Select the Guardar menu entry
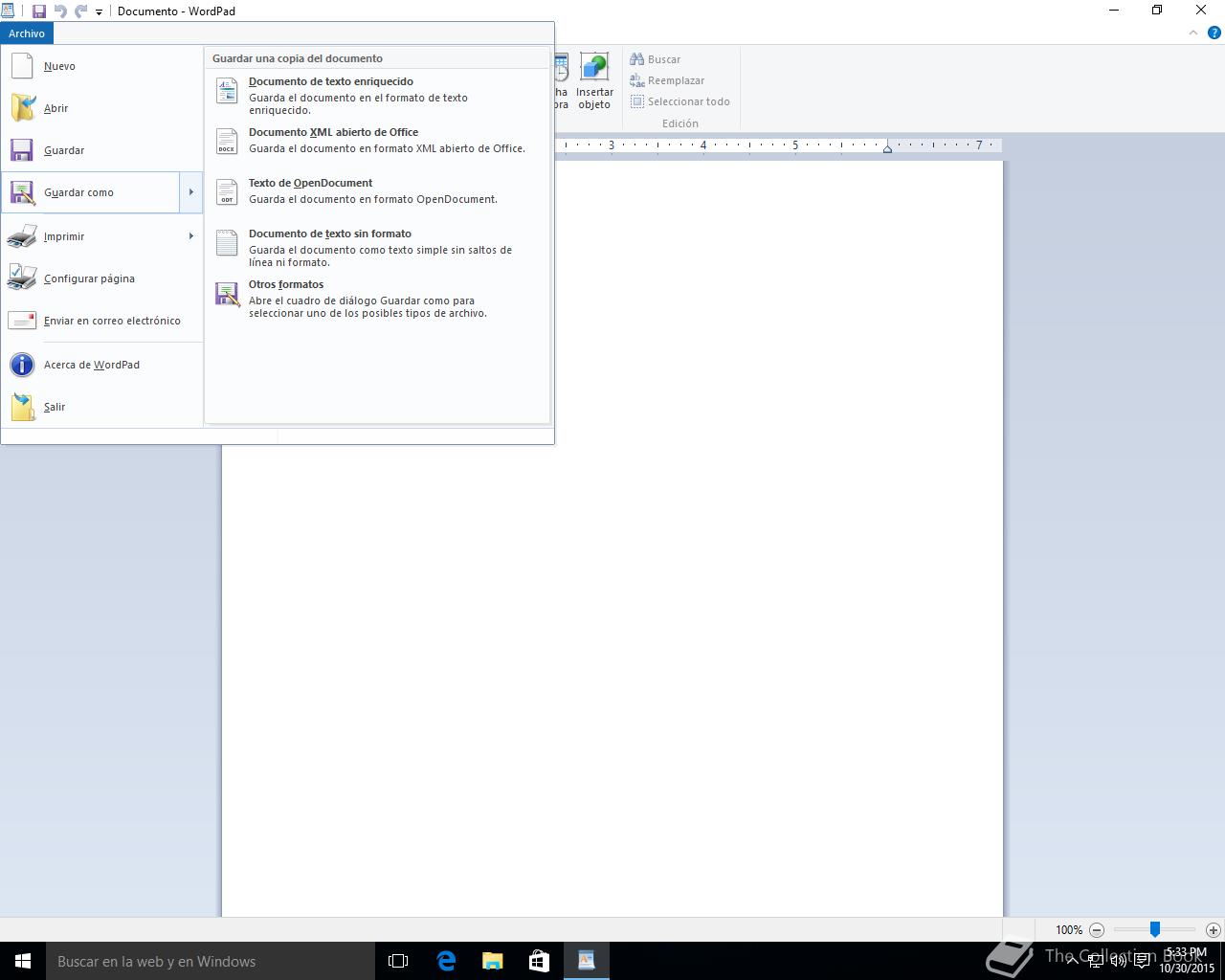Screen dimensions: 1225x980 (x=101, y=150)
